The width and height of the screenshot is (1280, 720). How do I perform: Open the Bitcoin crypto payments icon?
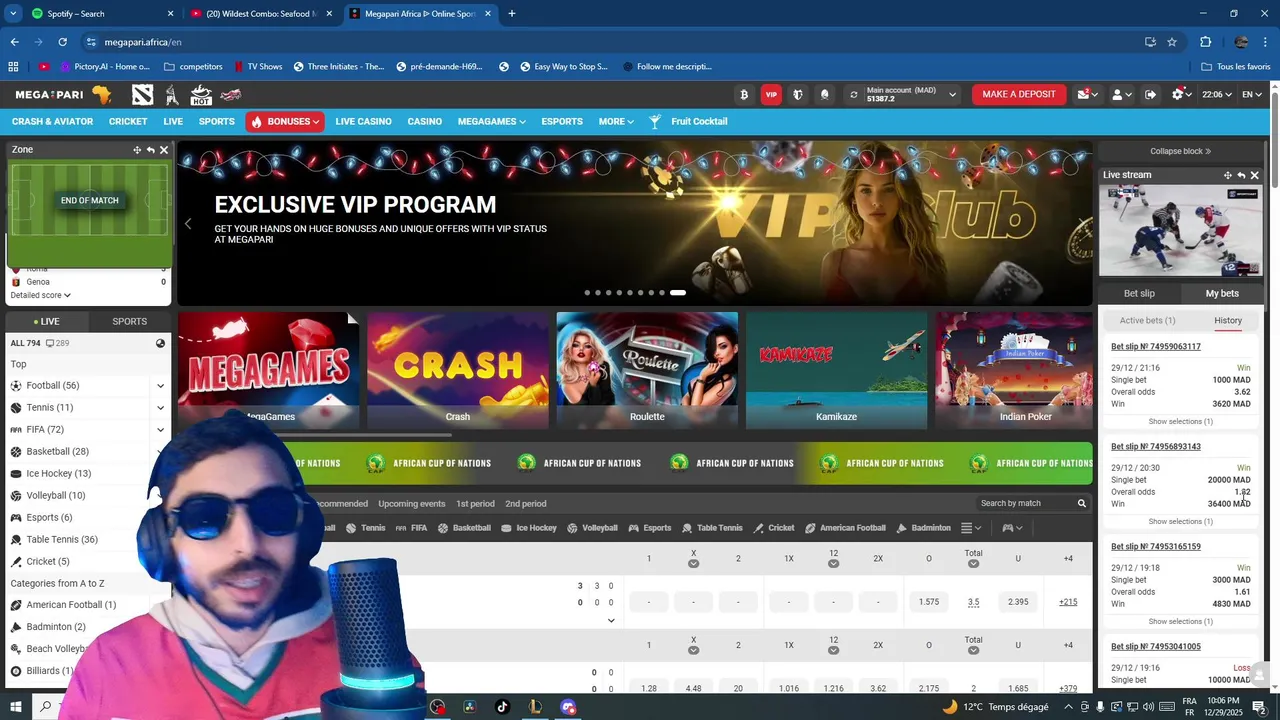click(743, 94)
